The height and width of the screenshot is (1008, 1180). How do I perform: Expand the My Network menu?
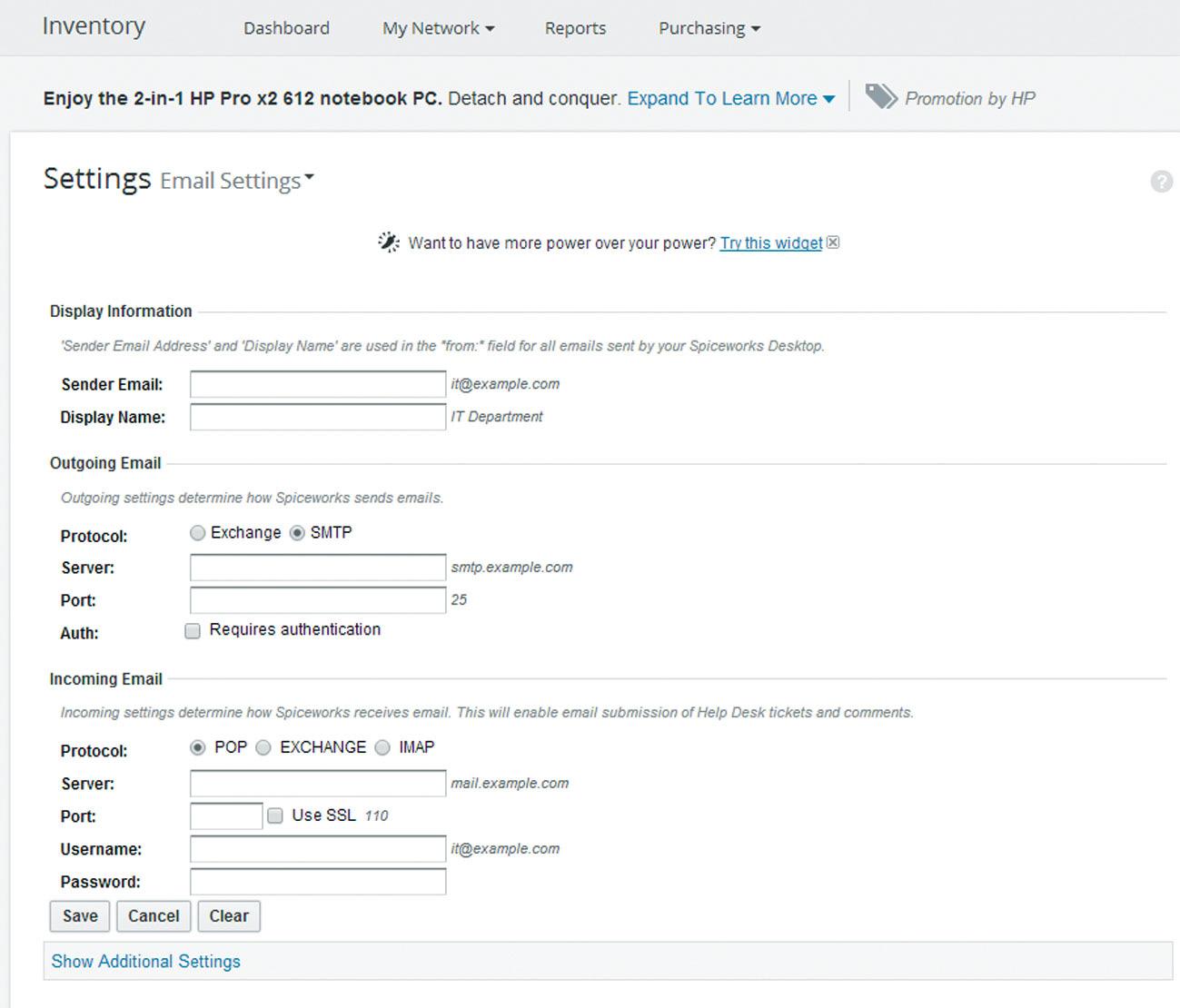438,28
